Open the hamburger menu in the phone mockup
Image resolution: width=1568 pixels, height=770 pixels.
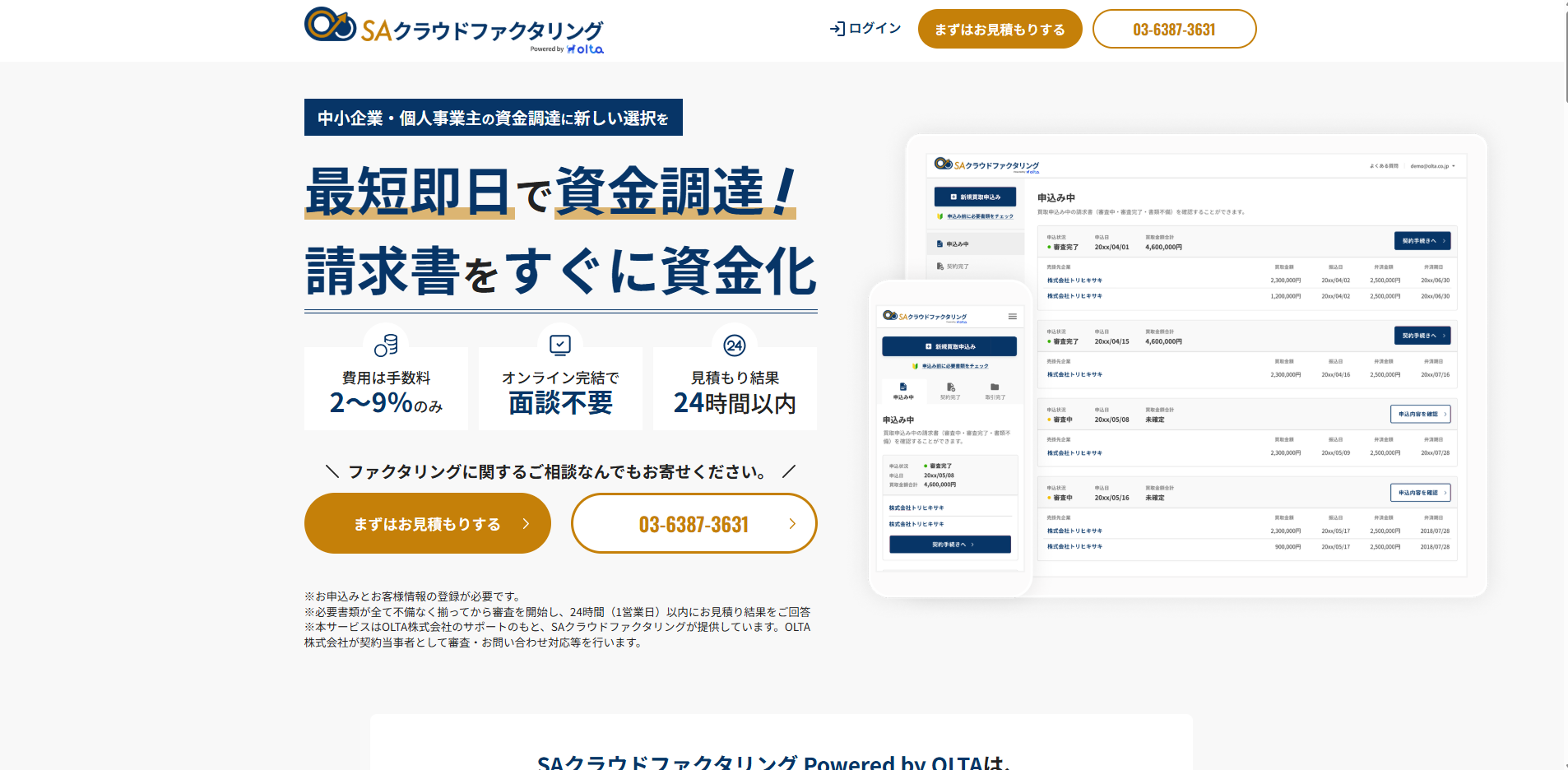pos(1013,317)
